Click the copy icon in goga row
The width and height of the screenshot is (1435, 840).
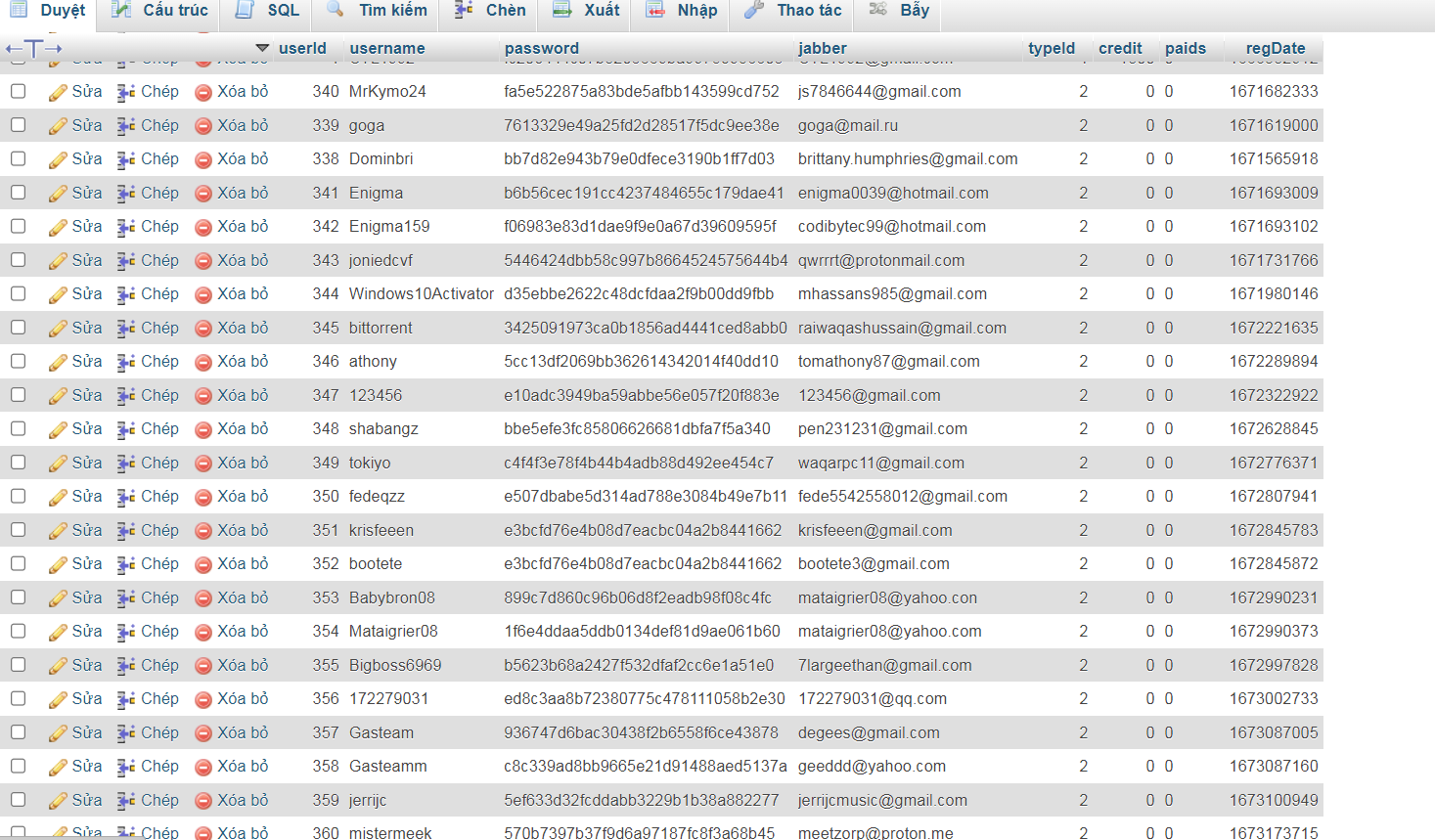point(126,126)
